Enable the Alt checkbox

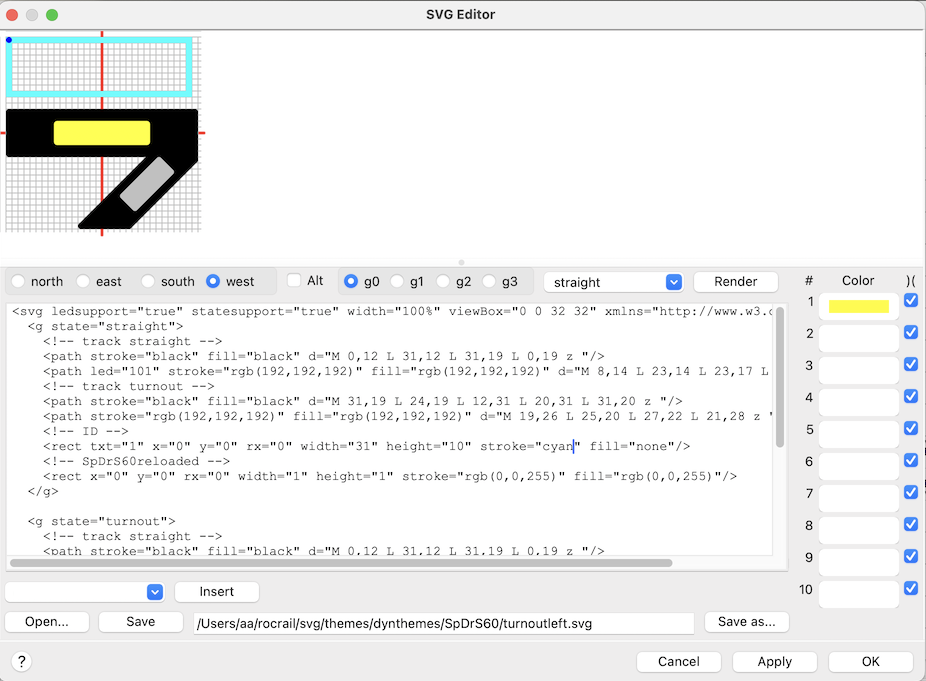coord(294,281)
